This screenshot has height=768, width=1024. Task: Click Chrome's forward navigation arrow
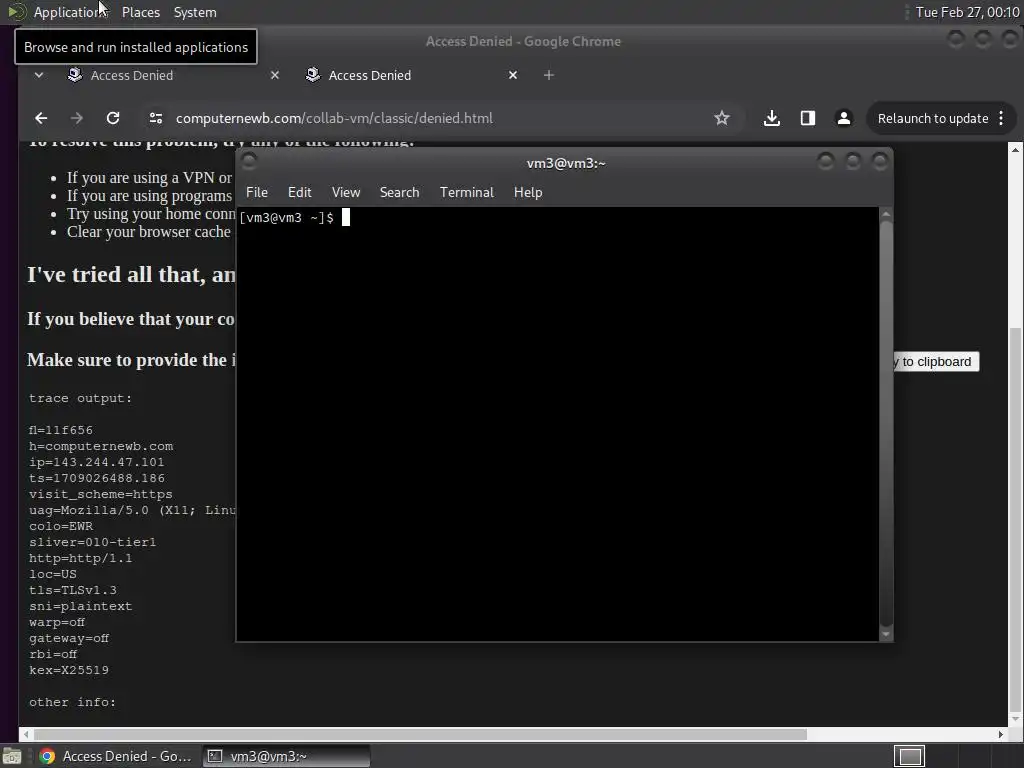tap(76, 118)
